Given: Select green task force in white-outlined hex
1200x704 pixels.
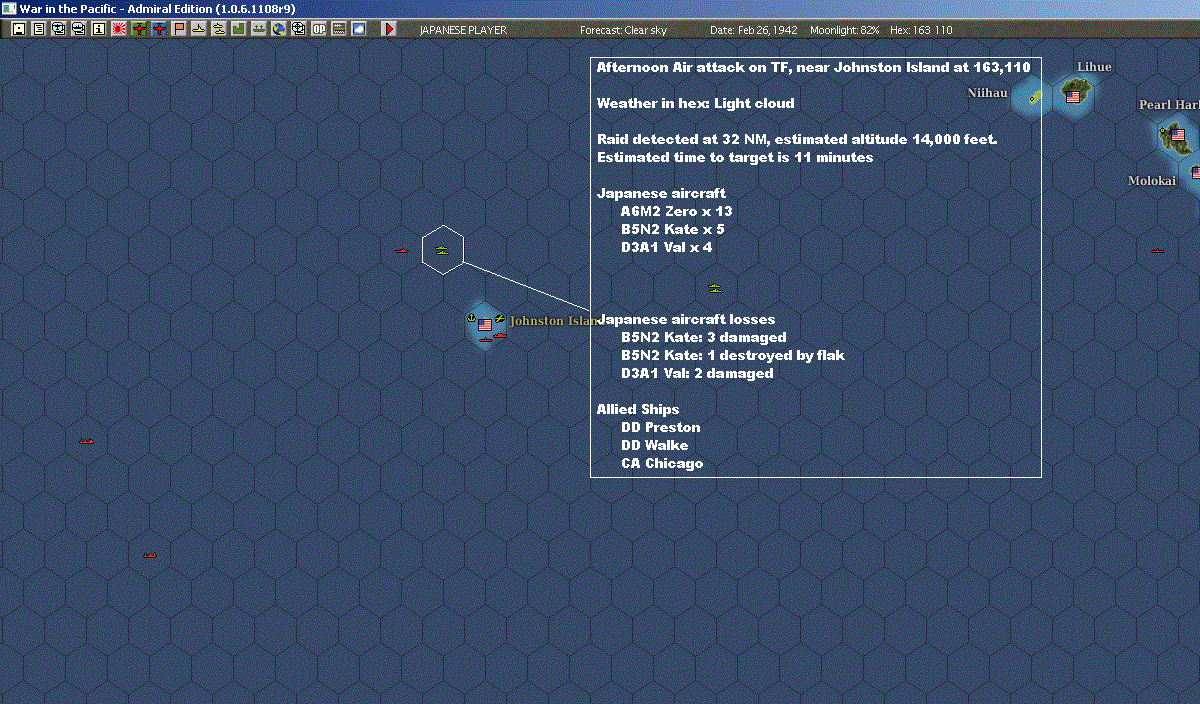Looking at the screenshot, I should tap(442, 250).
